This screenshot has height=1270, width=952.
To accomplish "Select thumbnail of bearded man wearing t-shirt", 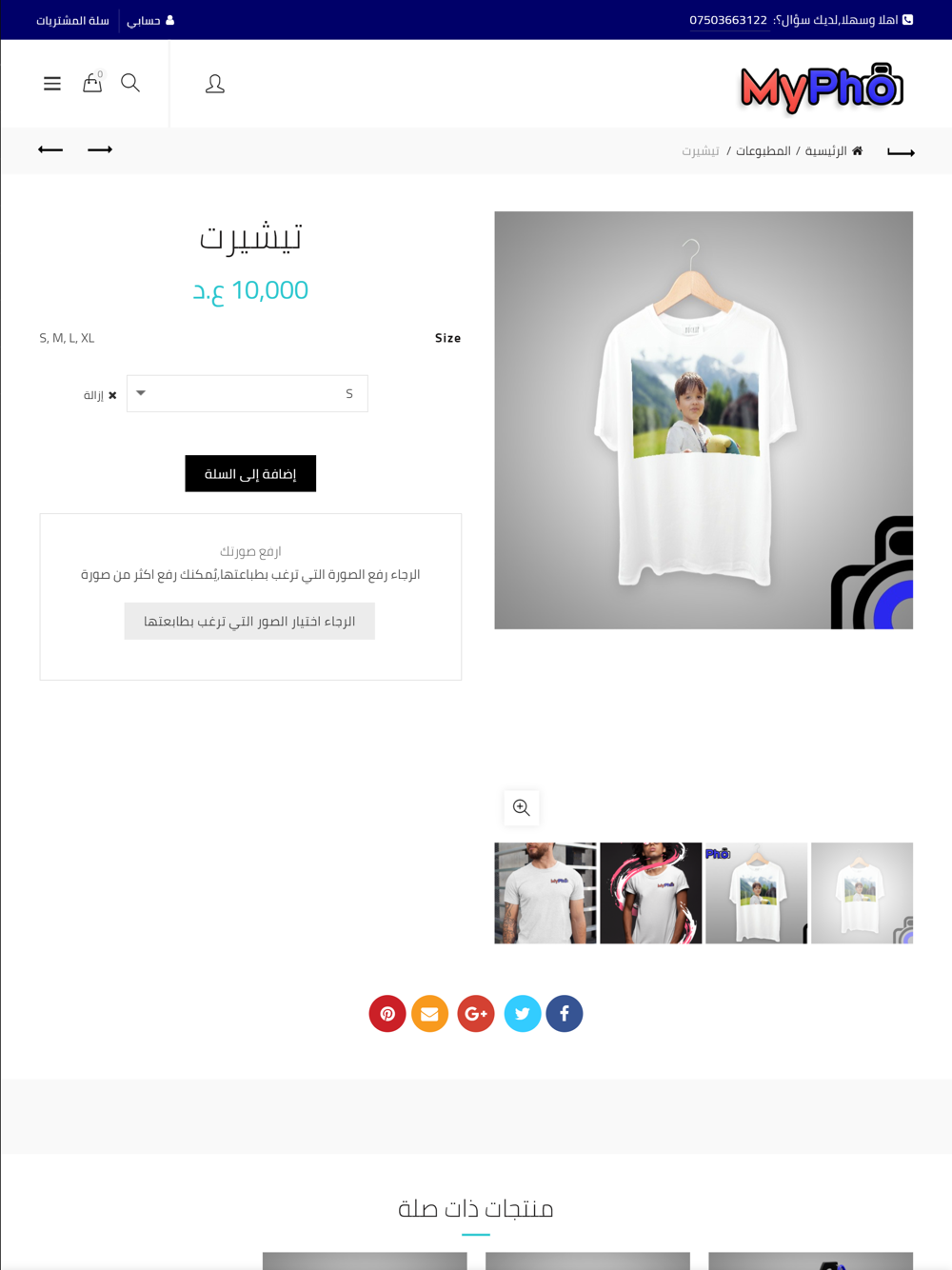I will click(545, 893).
